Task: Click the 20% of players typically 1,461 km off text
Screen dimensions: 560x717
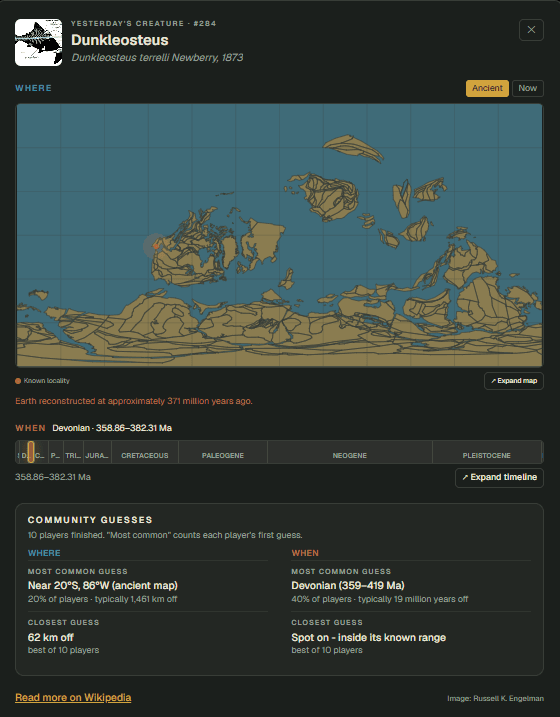Action: [102, 599]
